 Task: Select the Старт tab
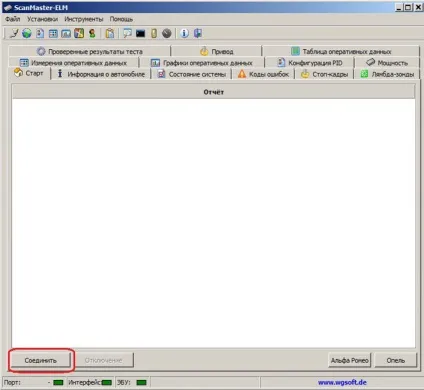[29, 73]
